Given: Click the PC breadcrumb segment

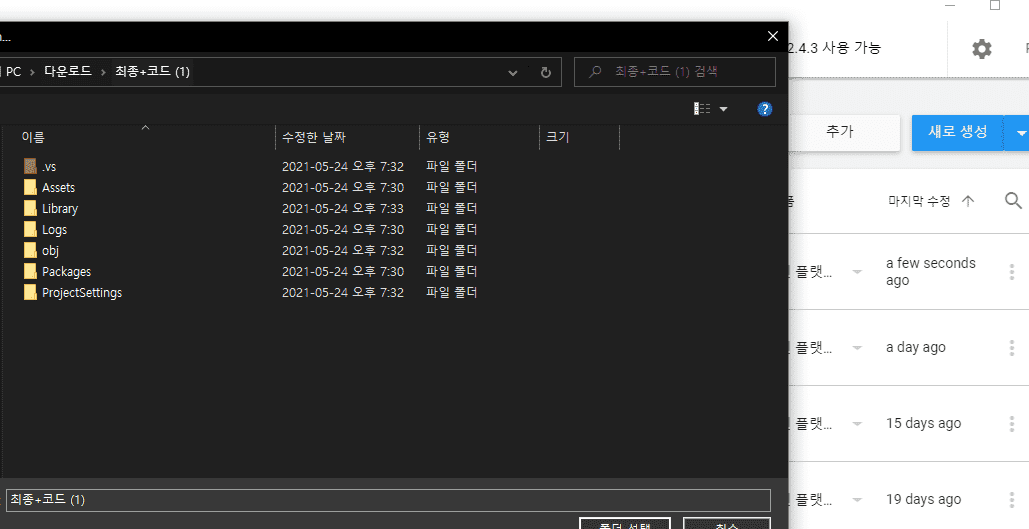Looking at the screenshot, I should (x=13, y=72).
